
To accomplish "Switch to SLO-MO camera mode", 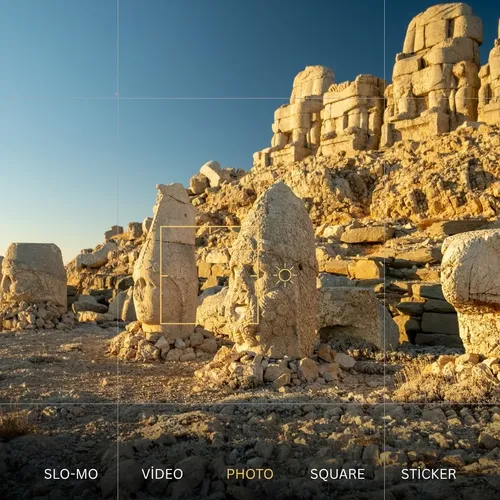I will 71,474.
